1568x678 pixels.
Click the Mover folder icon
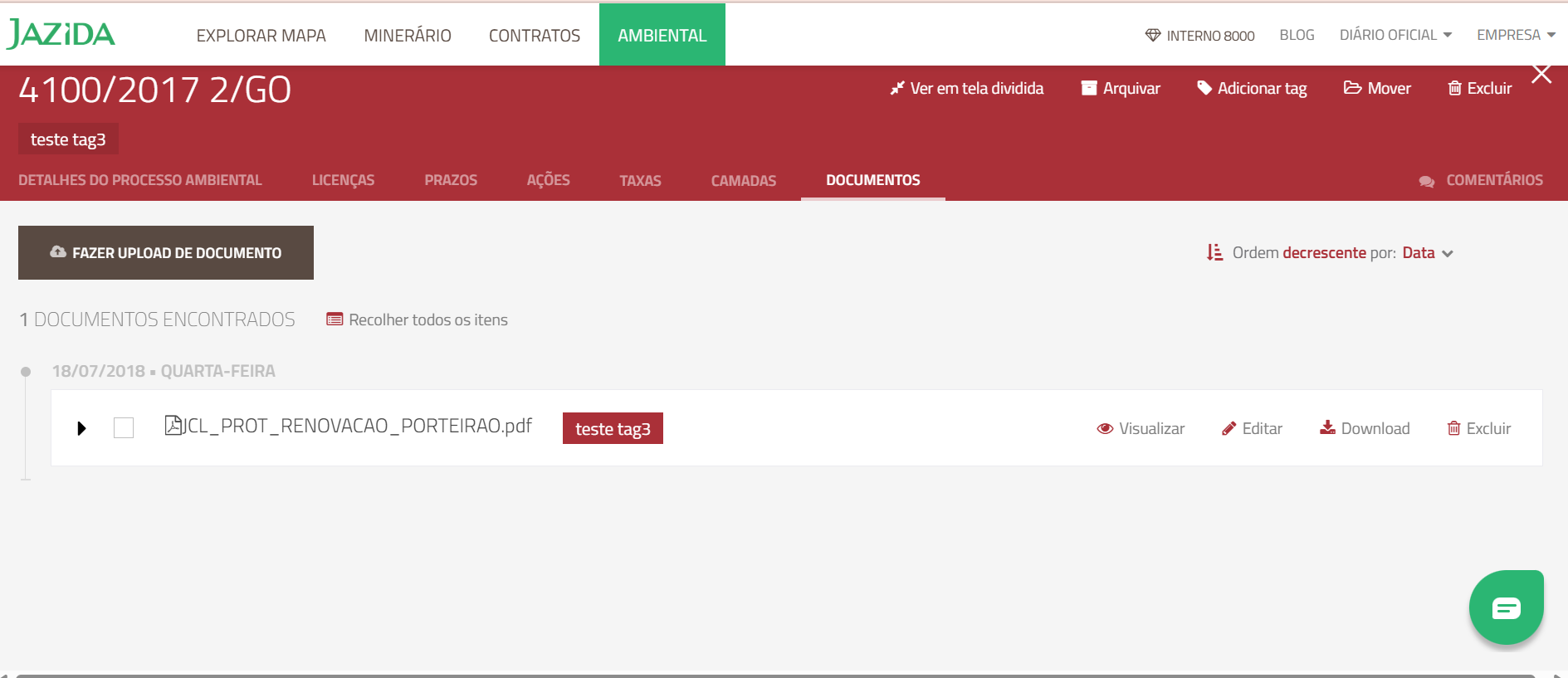pos(1353,88)
